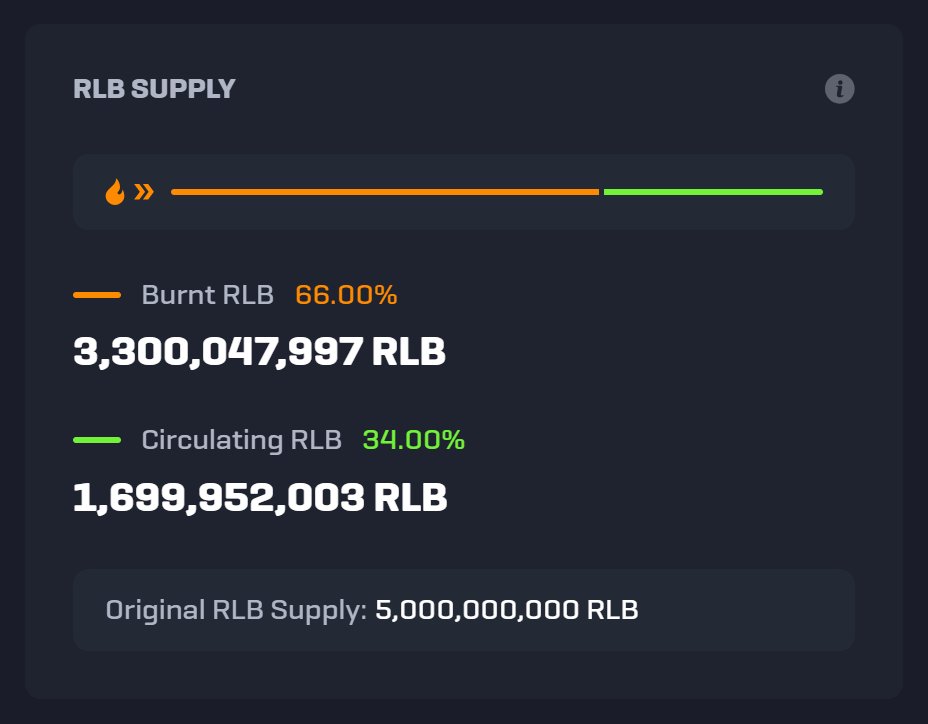Click the 66.00% burnt percentage
The image size is (928, 724).
point(346,295)
